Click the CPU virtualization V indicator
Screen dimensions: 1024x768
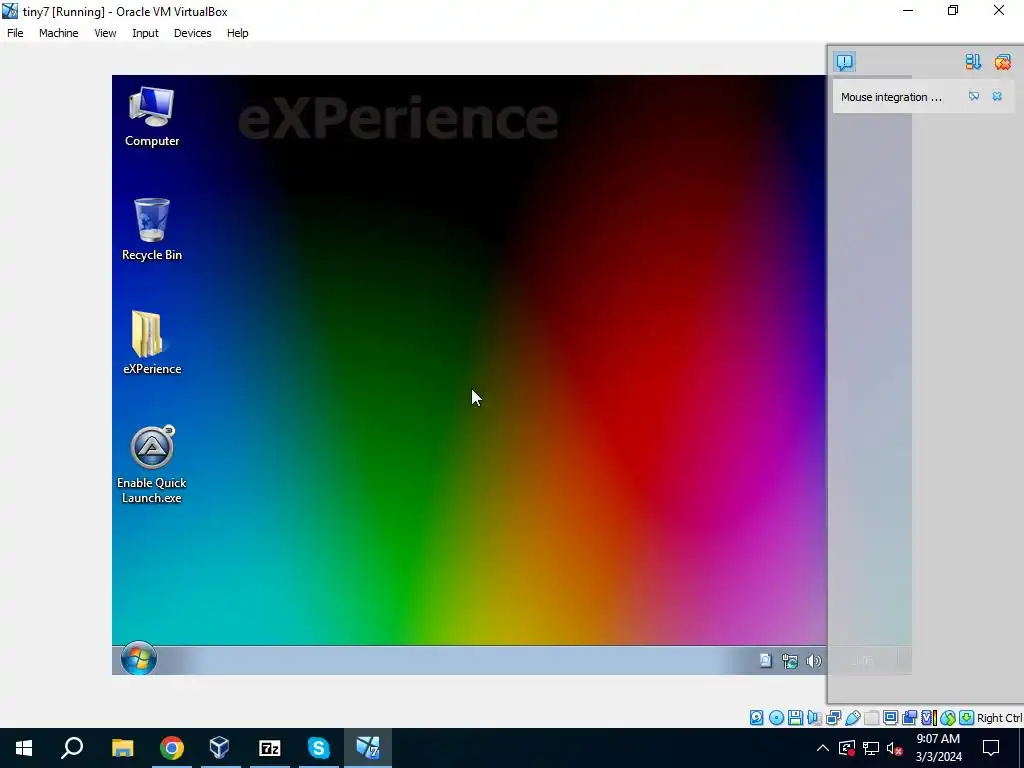click(x=929, y=718)
